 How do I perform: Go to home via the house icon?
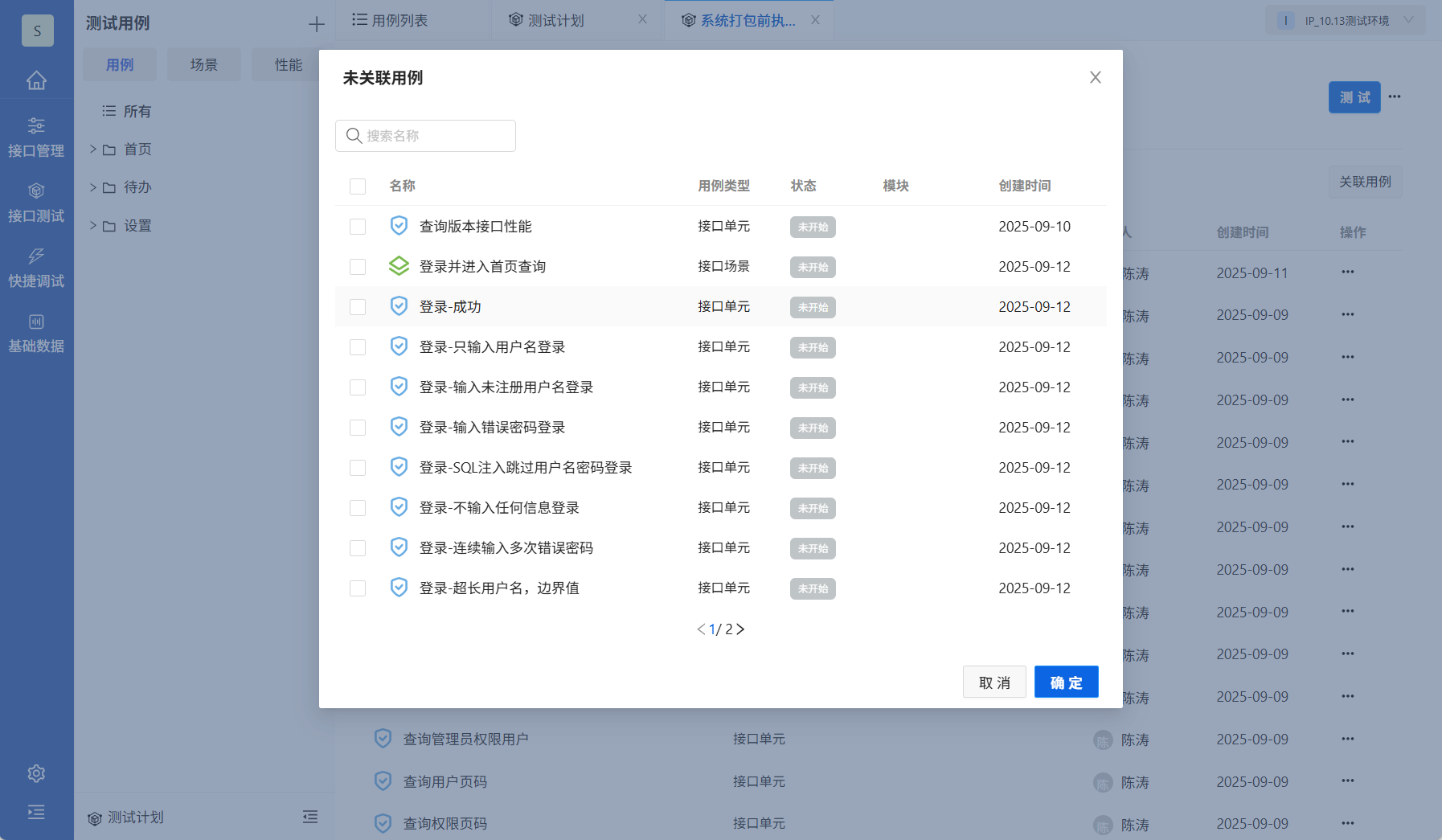[36, 80]
